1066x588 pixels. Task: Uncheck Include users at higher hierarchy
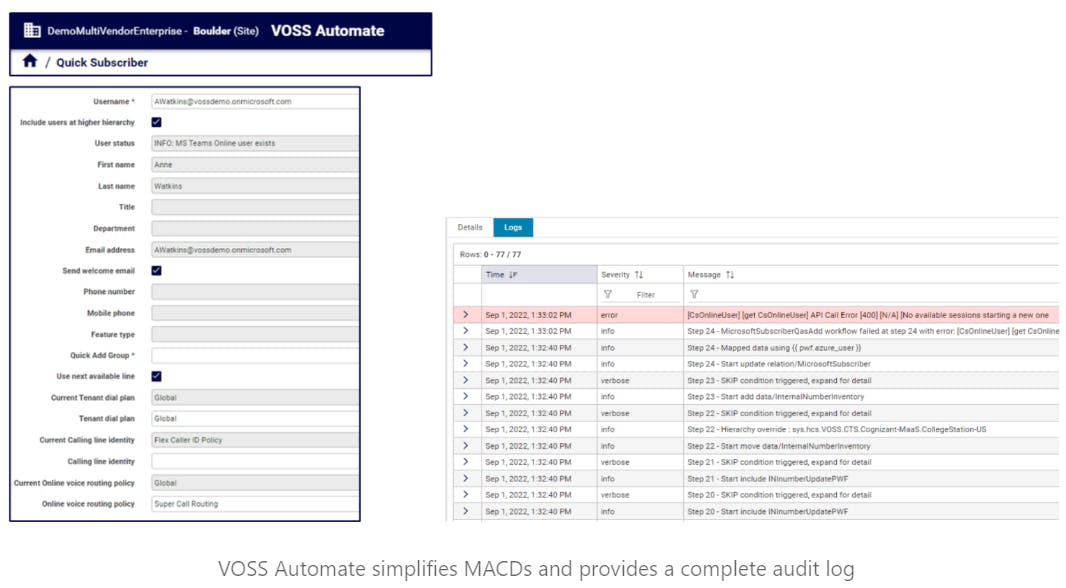pos(156,122)
